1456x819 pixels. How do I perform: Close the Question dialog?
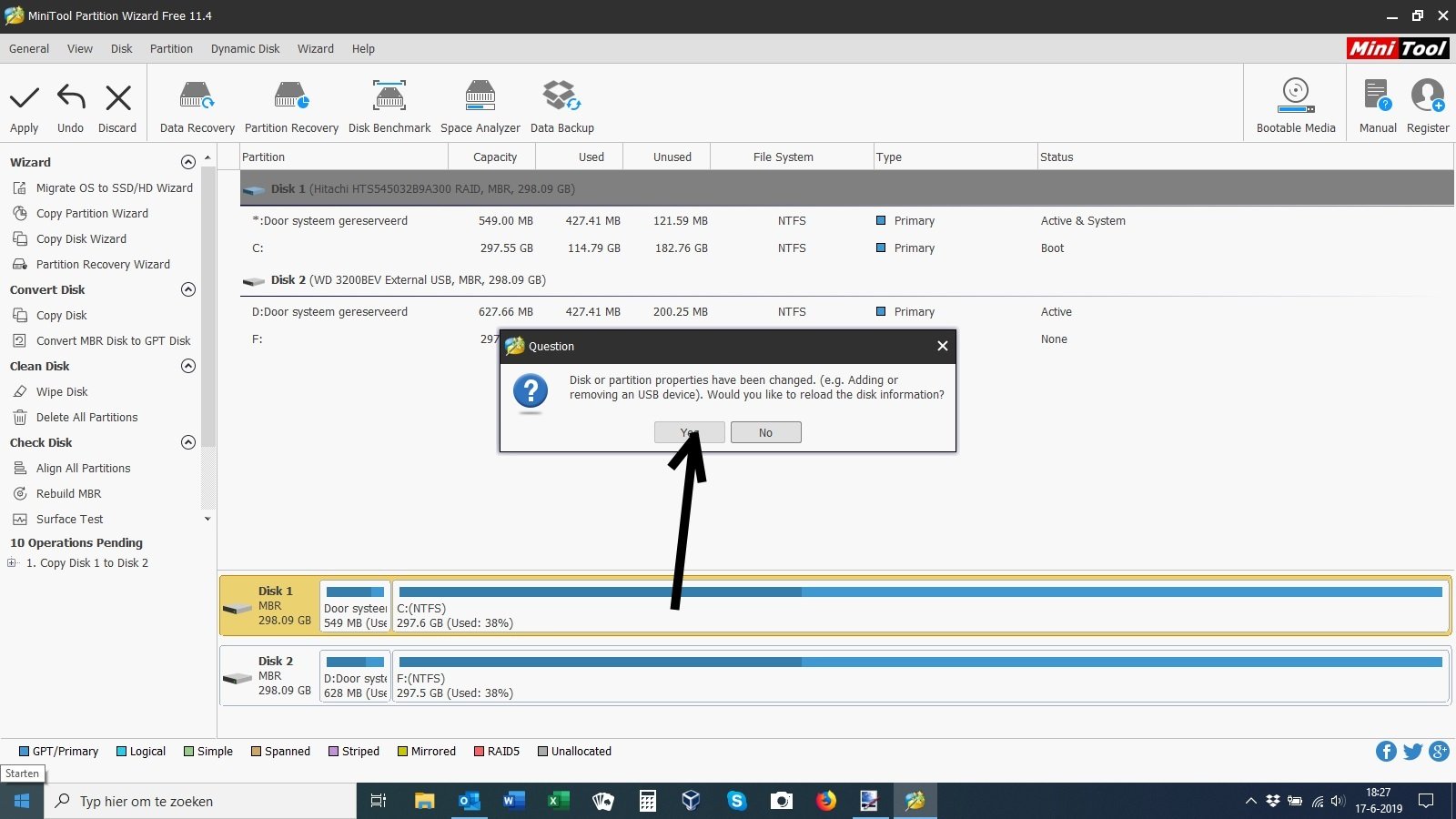[942, 346]
